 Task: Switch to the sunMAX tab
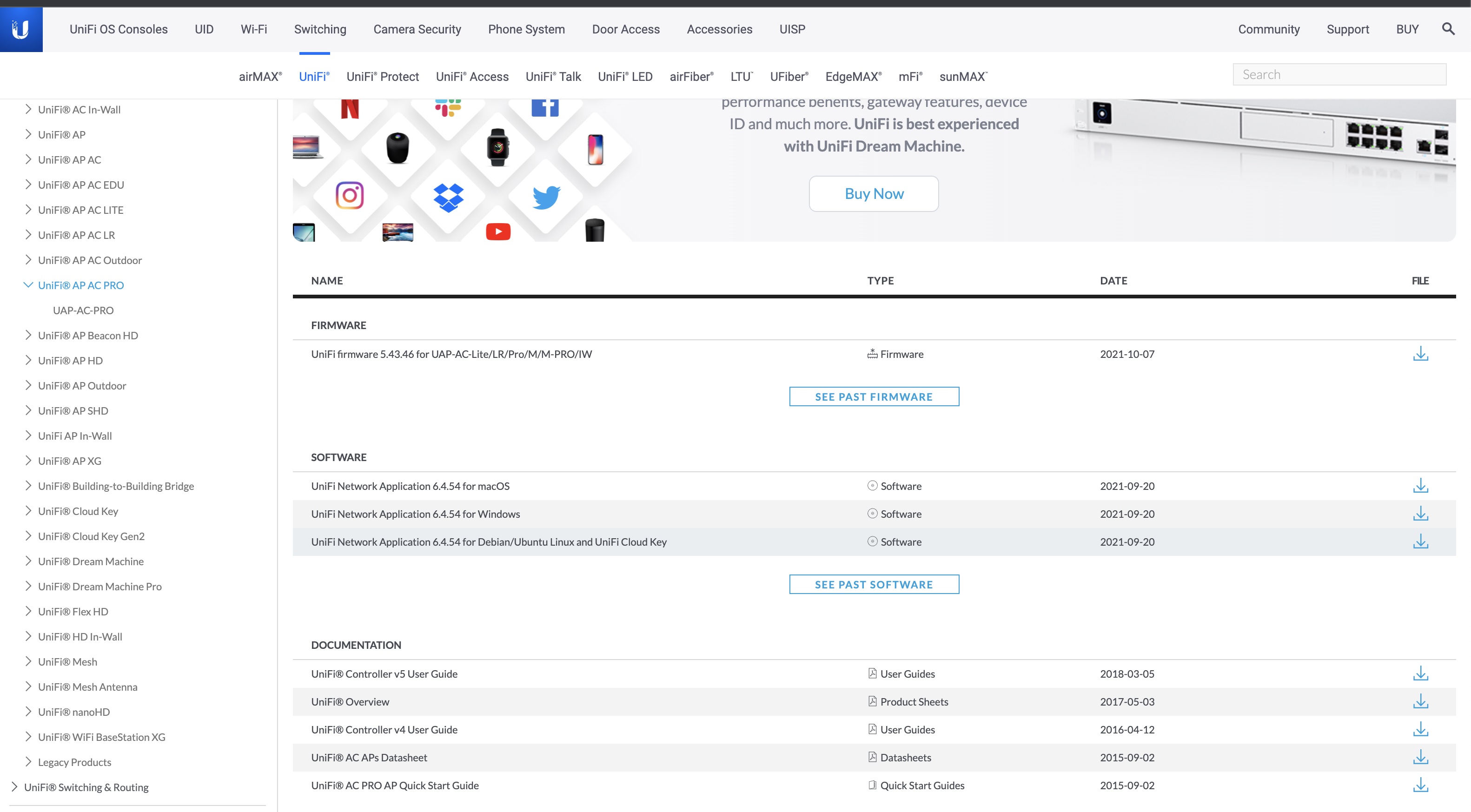point(963,77)
